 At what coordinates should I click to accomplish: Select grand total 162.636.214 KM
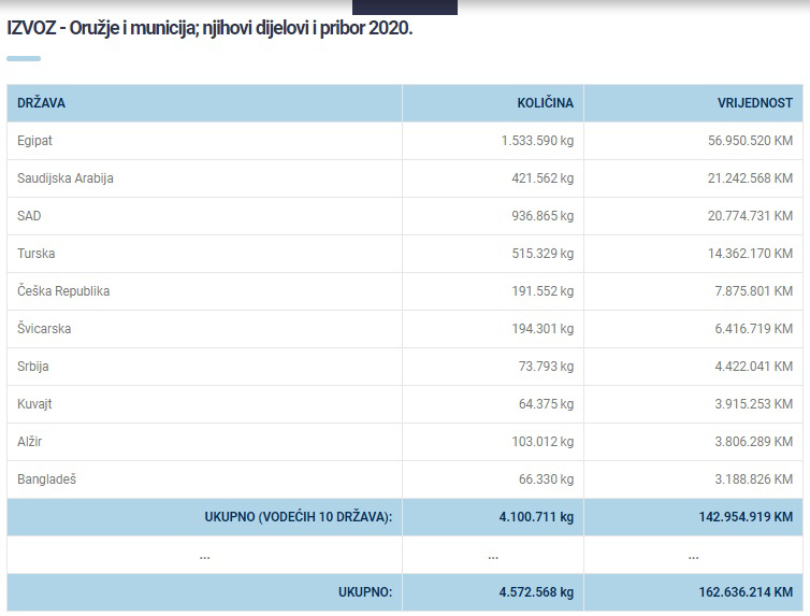tap(693, 592)
